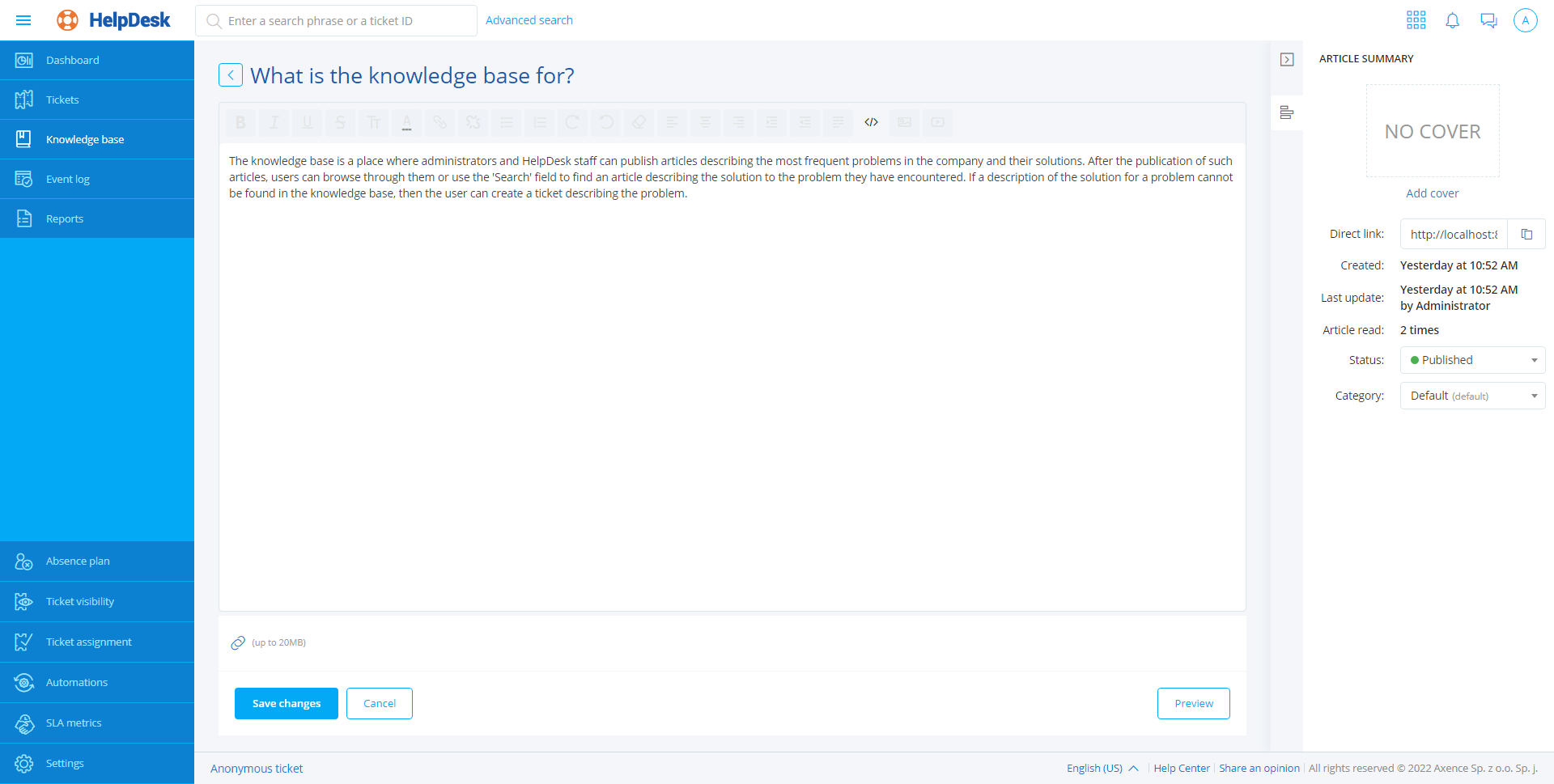Go to Tickets in the sidebar
Image resolution: width=1554 pixels, height=784 pixels.
62,100
